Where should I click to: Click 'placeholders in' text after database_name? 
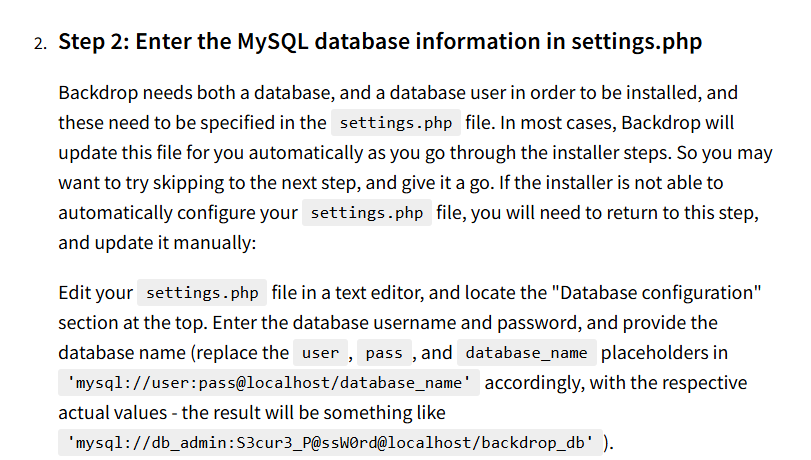point(664,353)
